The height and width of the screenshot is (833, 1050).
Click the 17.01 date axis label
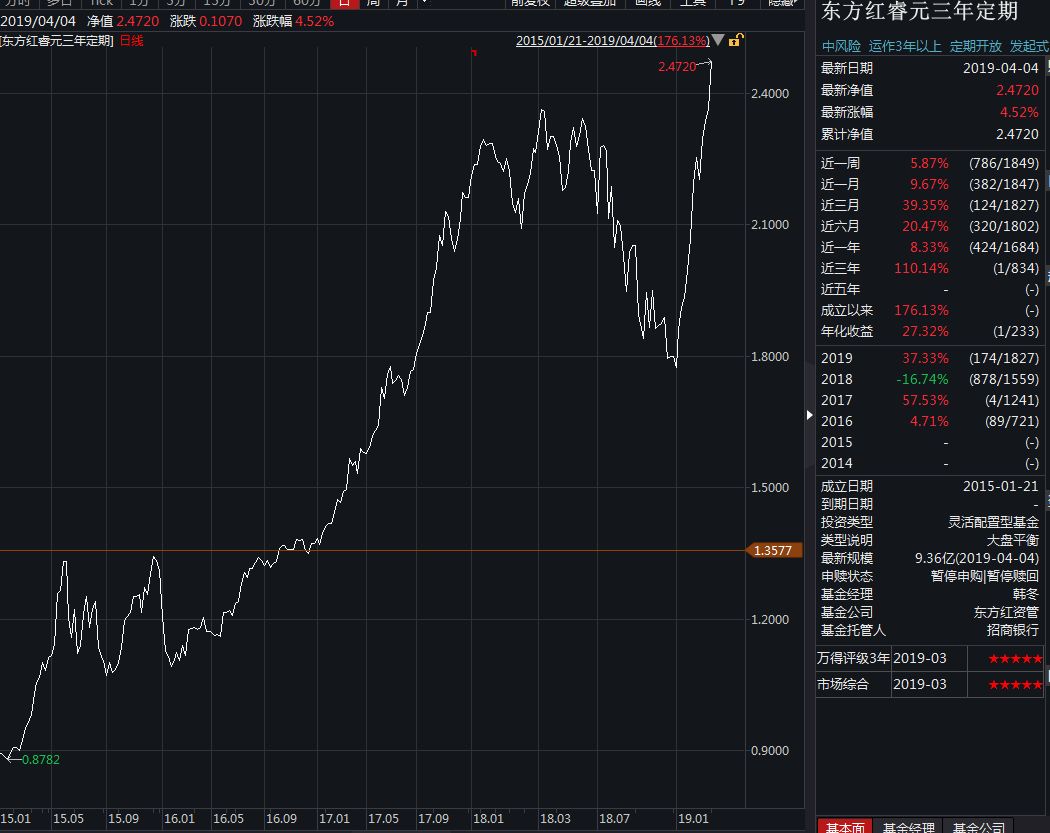coord(334,818)
